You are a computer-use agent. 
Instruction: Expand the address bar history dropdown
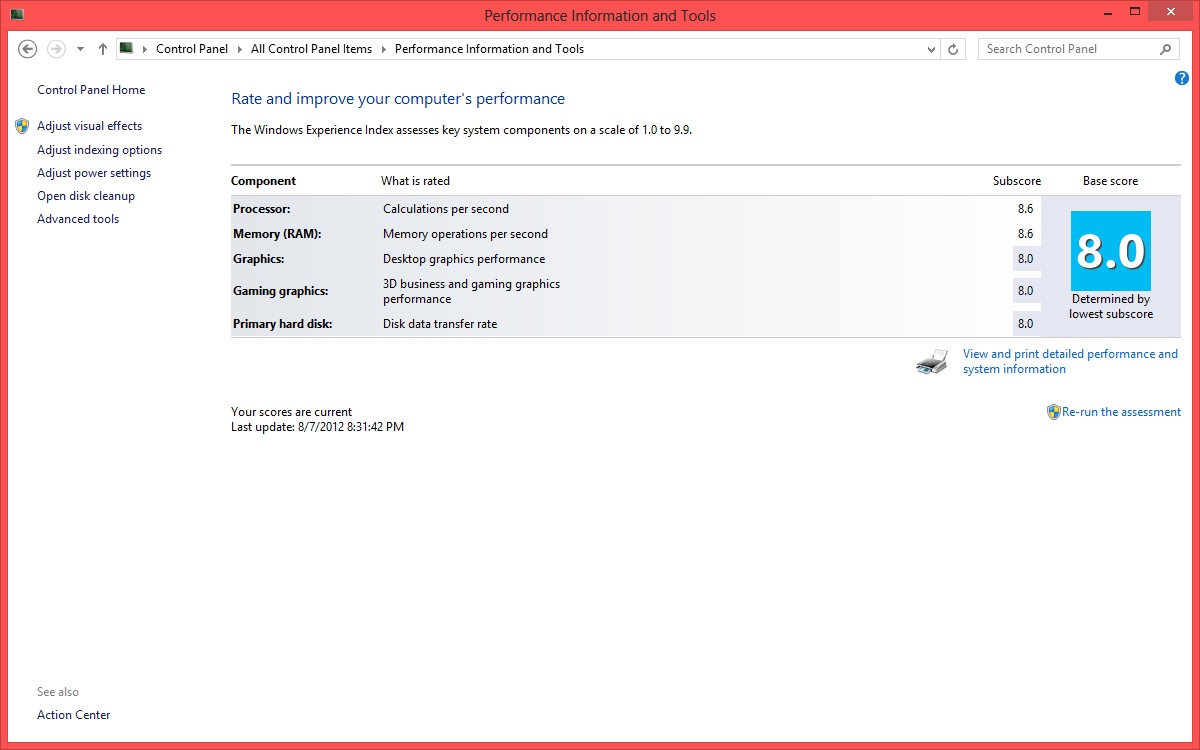[x=931, y=49]
